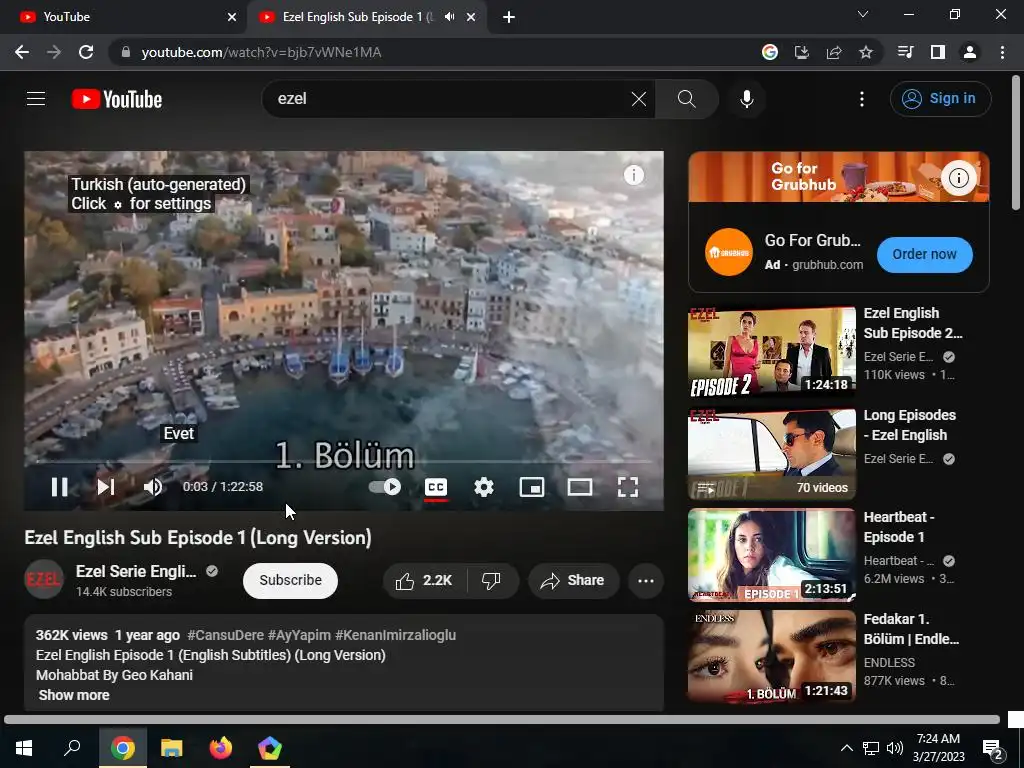This screenshot has width=1024, height=768.
Task: Dislike this video
Action: (x=491, y=581)
